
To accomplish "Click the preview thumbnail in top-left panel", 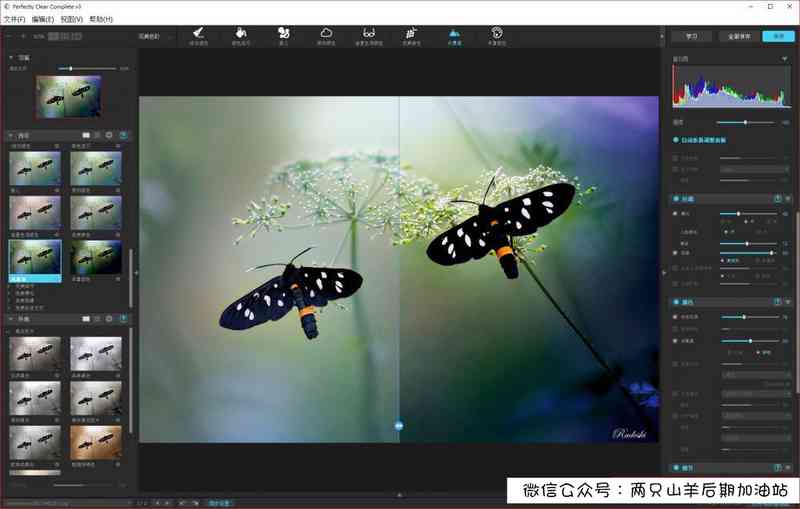I will [x=68, y=96].
